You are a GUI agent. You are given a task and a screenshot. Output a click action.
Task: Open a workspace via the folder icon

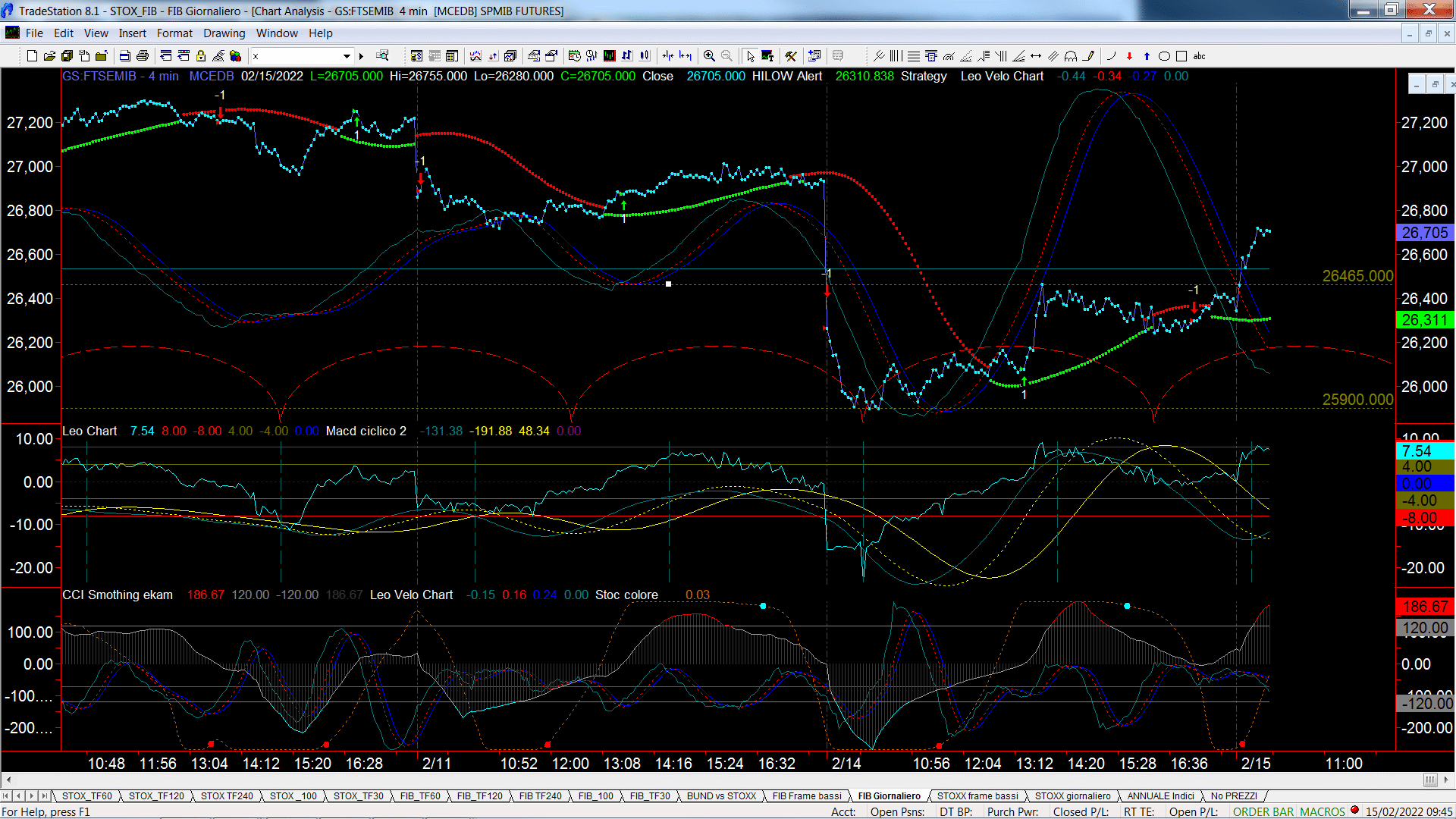point(49,56)
